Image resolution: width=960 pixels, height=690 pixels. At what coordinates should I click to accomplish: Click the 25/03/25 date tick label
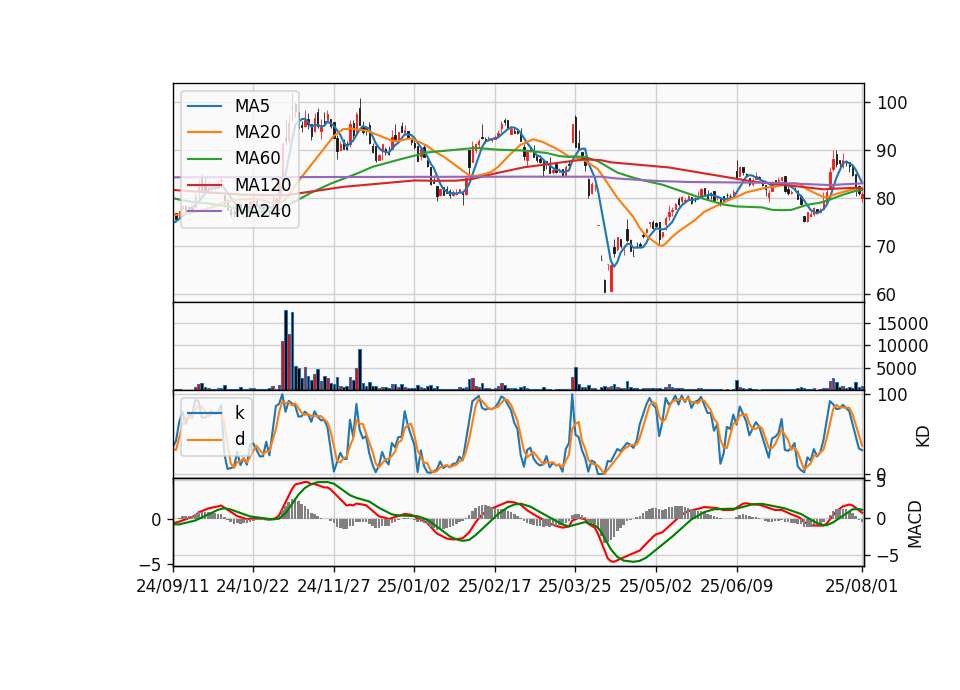tap(575, 586)
